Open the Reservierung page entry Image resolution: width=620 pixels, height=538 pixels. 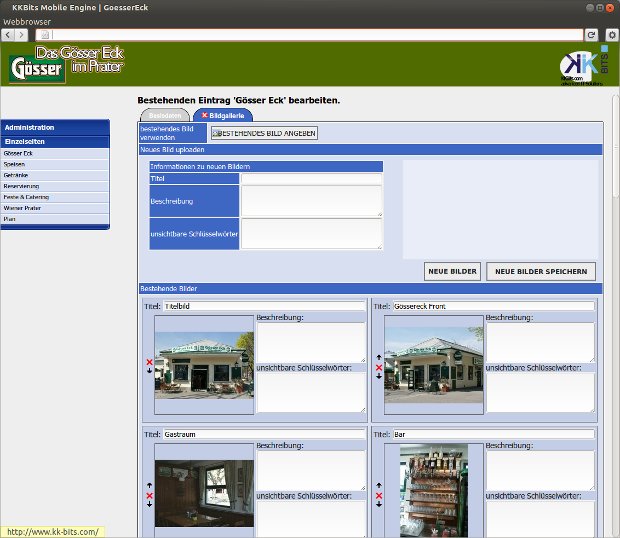pyautogui.click(x=55, y=186)
